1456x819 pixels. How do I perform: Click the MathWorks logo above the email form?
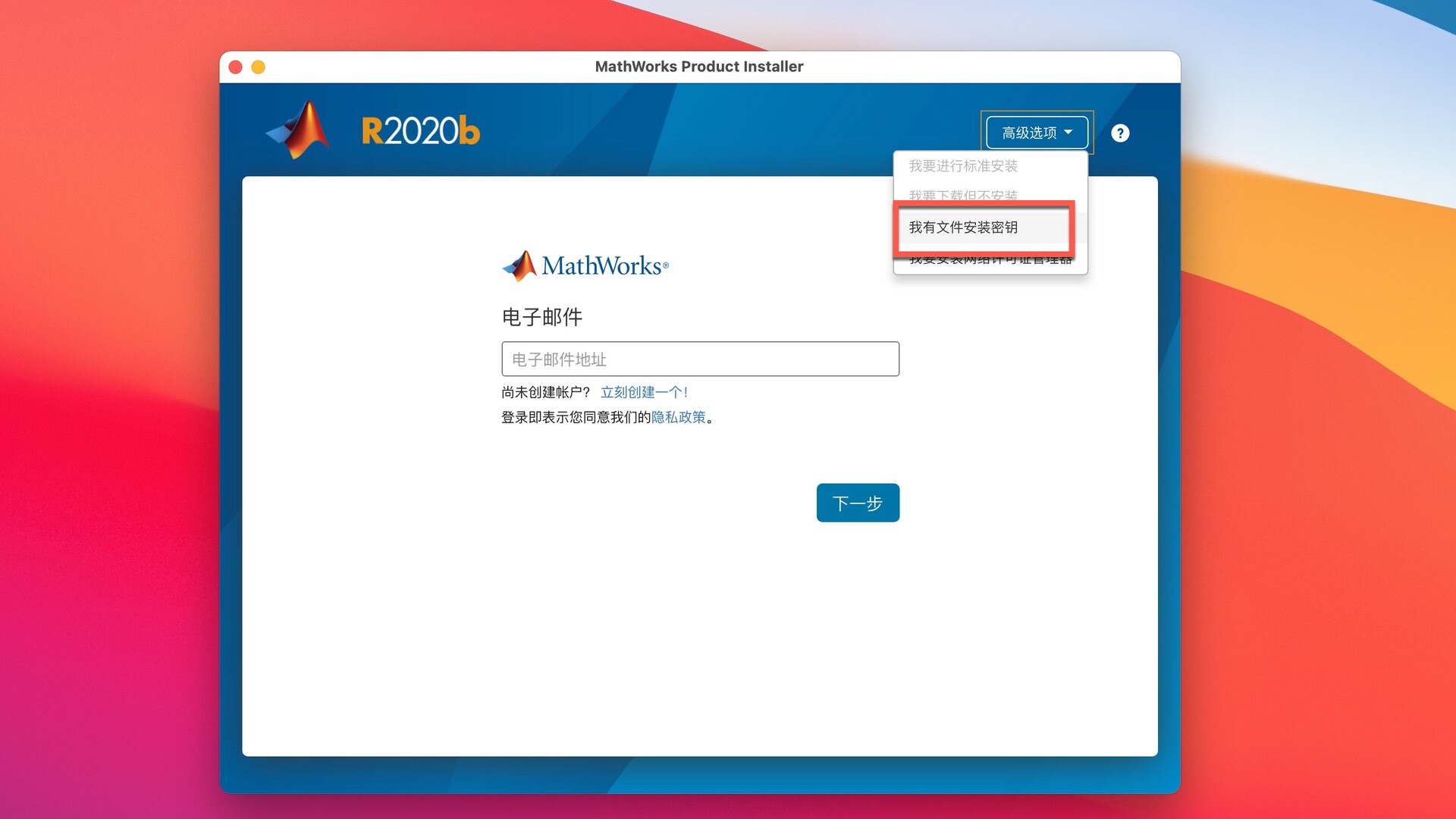(x=585, y=266)
